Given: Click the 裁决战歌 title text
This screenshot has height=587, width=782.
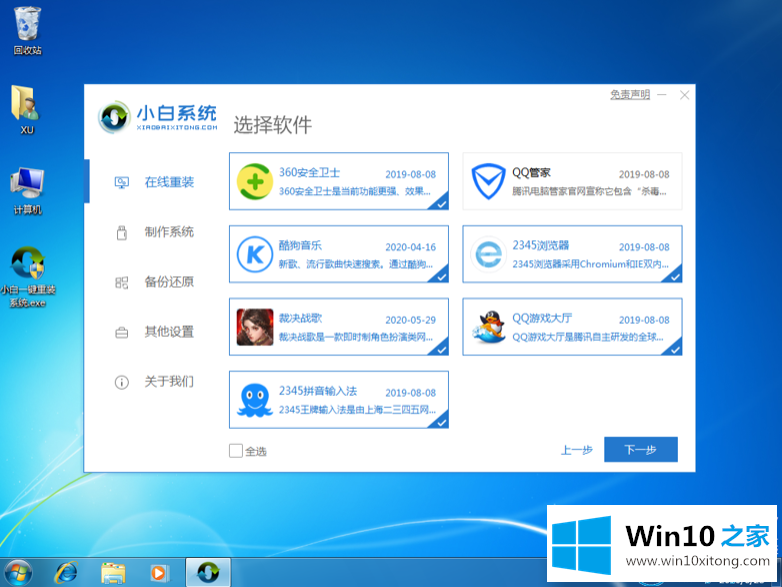Looking at the screenshot, I should pos(300,318).
